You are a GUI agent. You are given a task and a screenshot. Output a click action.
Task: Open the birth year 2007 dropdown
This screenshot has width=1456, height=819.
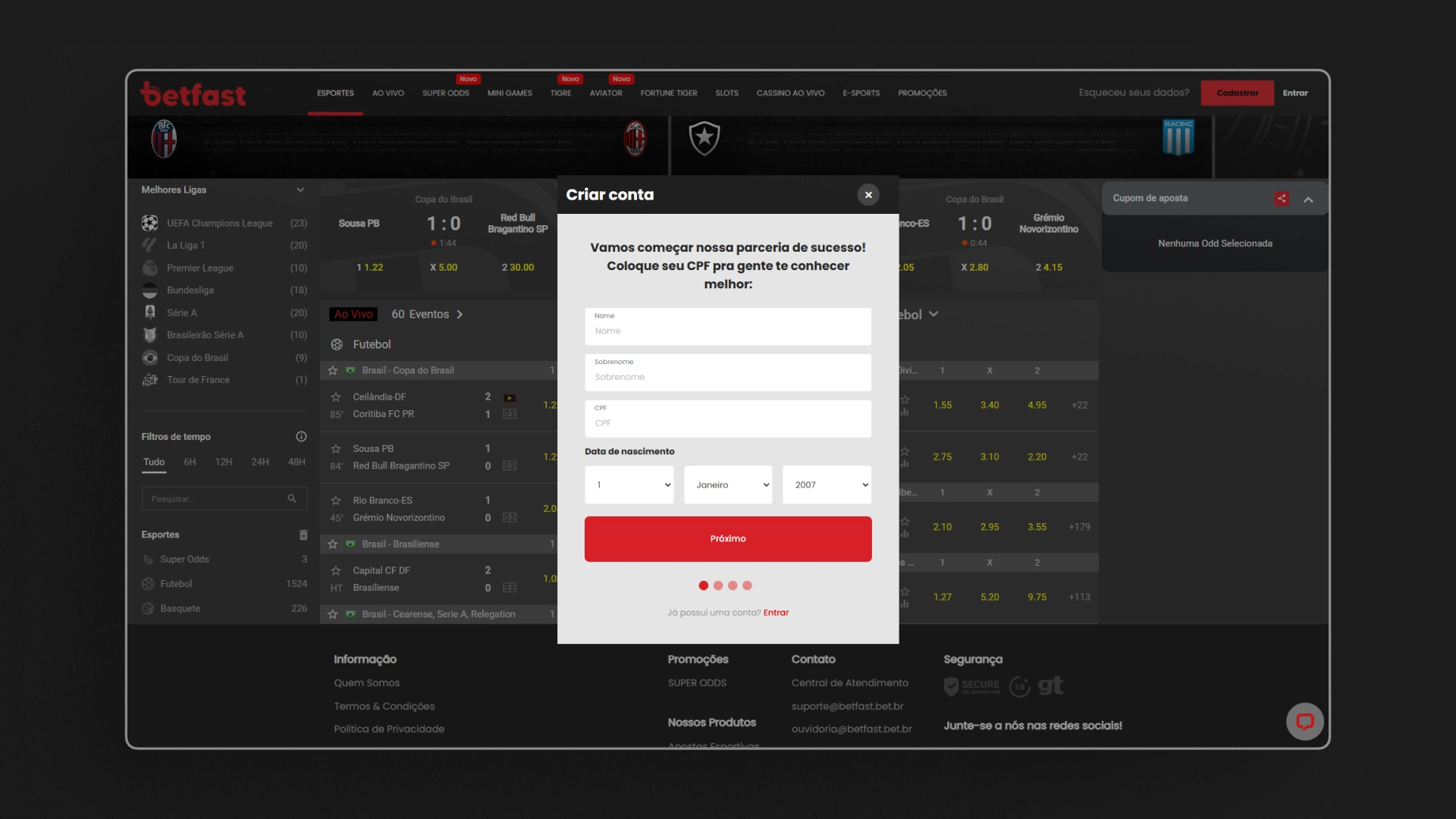click(x=827, y=485)
